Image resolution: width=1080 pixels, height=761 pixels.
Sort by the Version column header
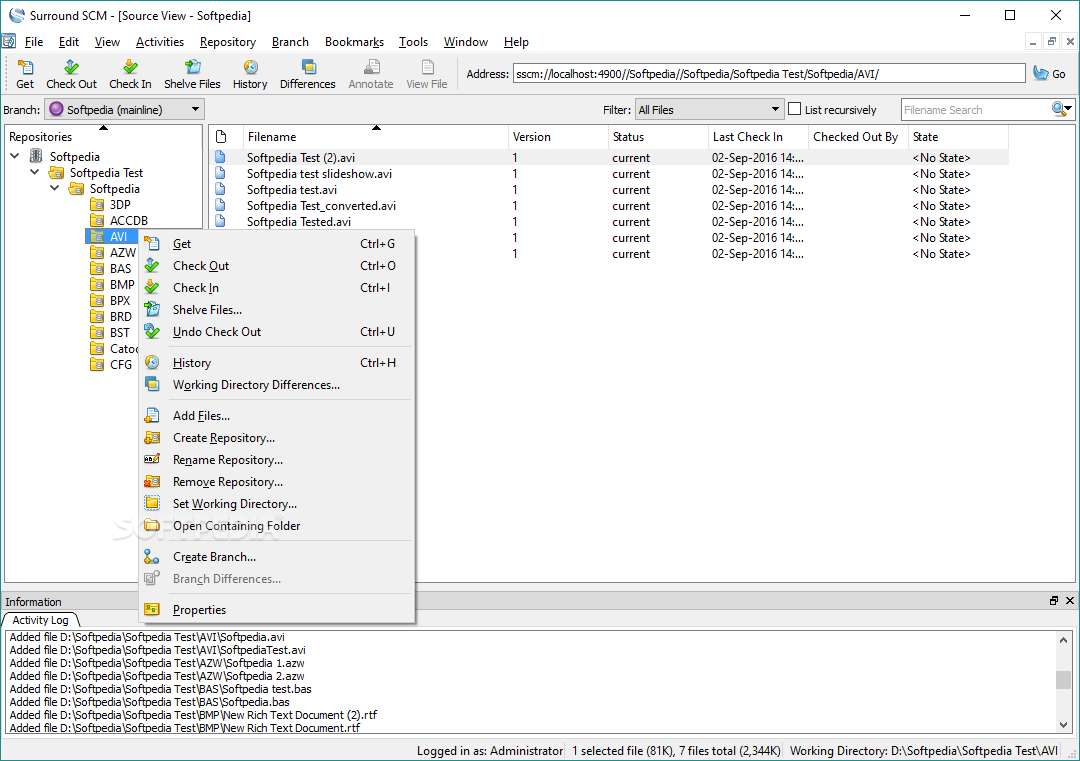click(559, 136)
